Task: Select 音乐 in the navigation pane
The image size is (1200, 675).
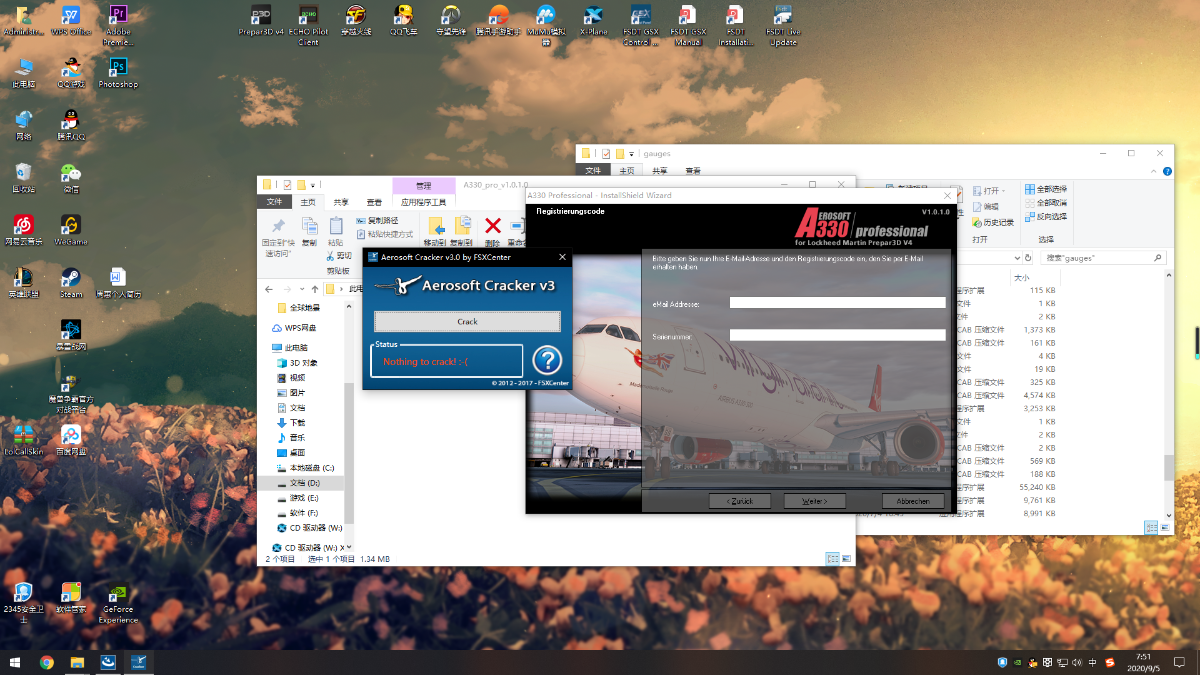Action: [291, 438]
